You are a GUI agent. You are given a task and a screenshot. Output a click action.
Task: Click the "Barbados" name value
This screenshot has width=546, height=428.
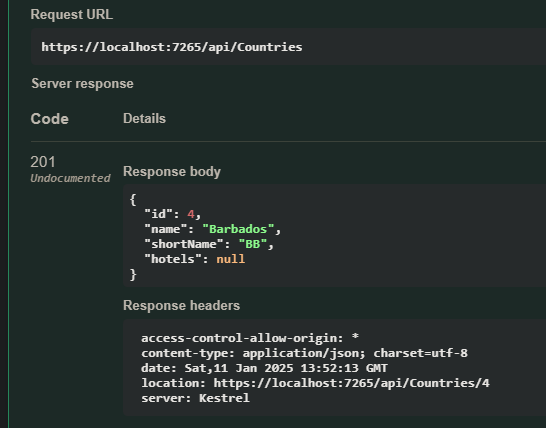click(238, 229)
